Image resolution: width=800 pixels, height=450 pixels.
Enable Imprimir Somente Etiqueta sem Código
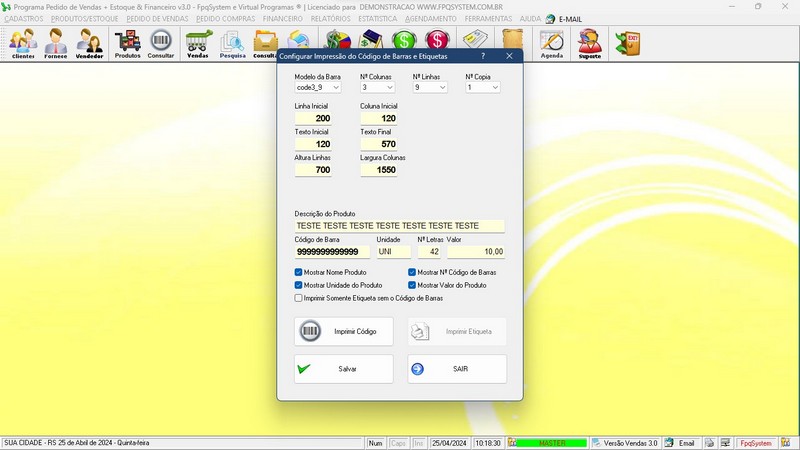[x=299, y=298]
